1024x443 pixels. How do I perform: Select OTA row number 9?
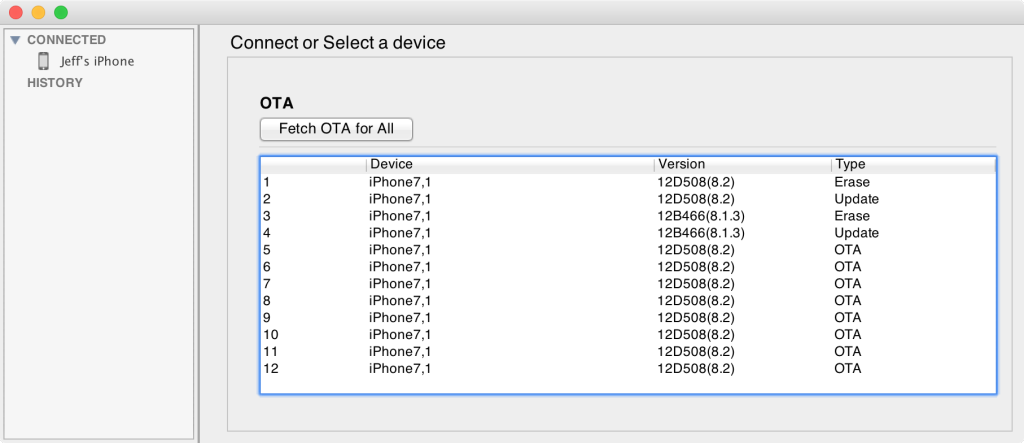628,318
